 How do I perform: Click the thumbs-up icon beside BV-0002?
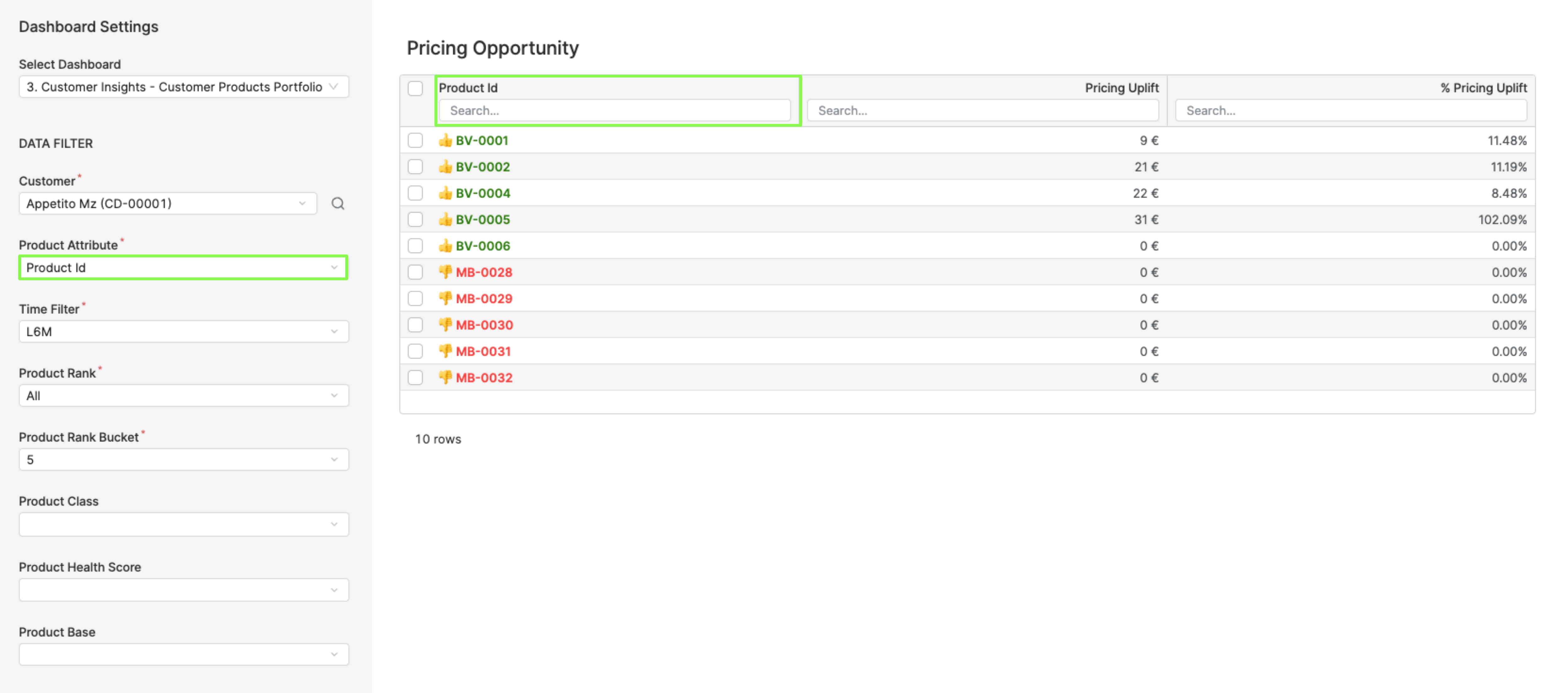pos(445,166)
